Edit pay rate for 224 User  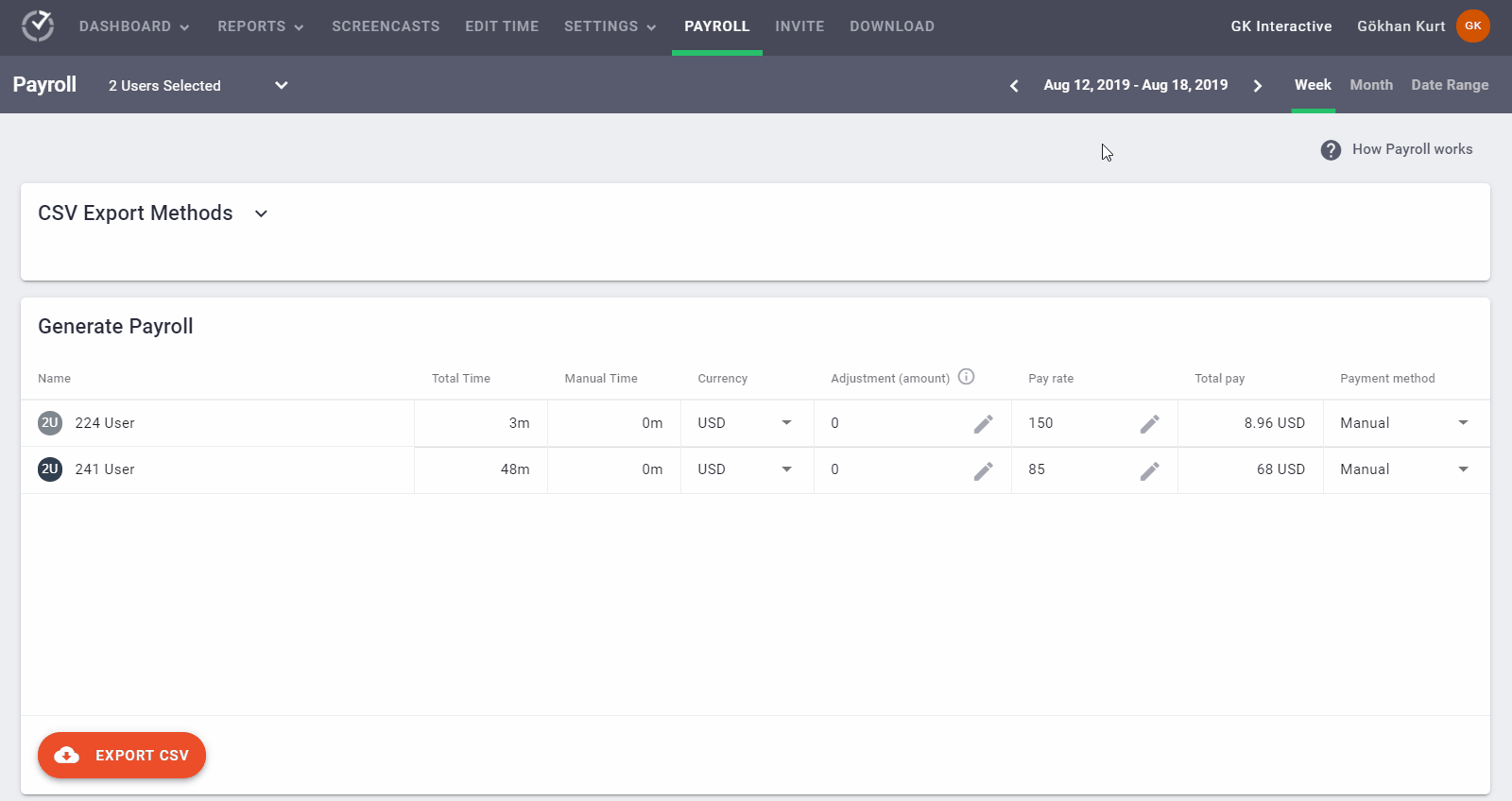(x=1149, y=424)
